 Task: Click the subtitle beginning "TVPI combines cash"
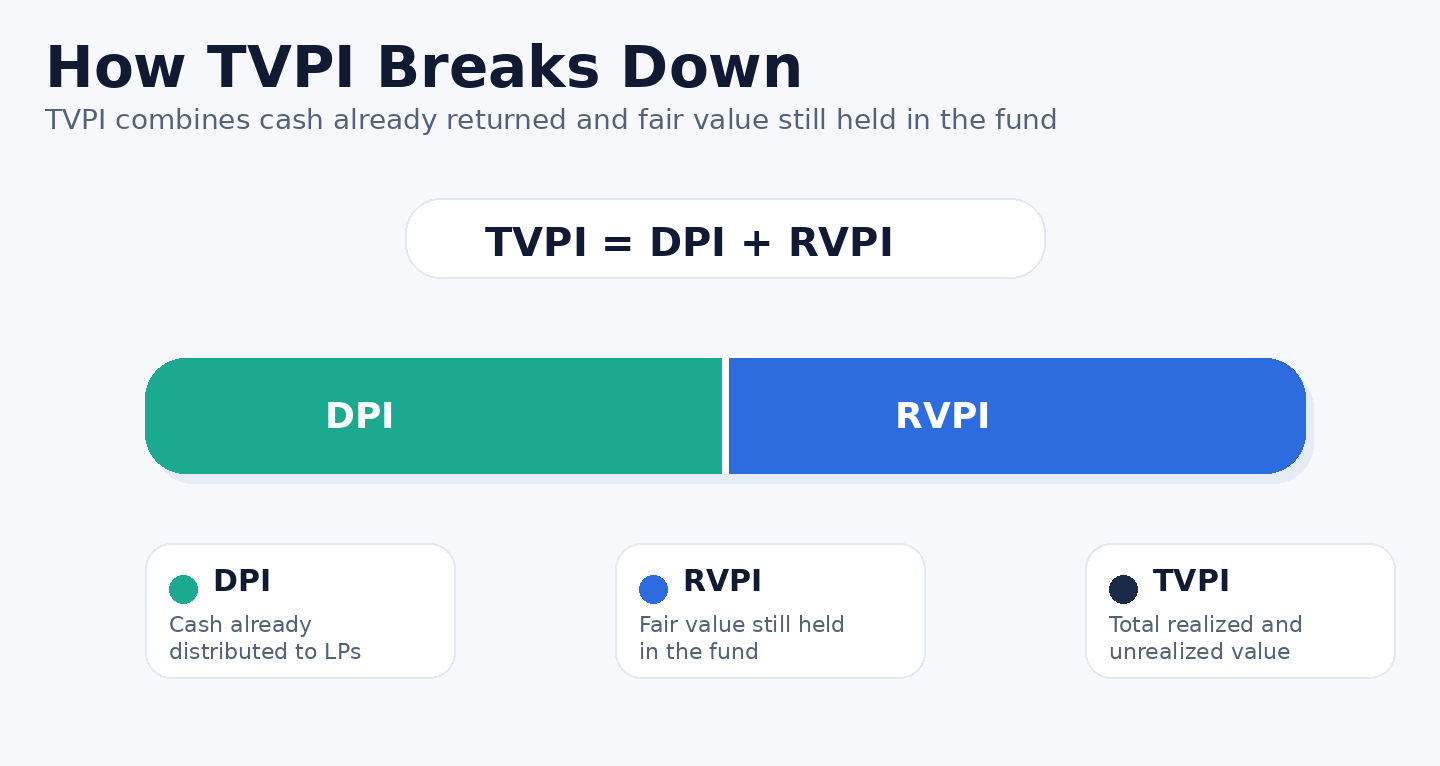[550, 121]
